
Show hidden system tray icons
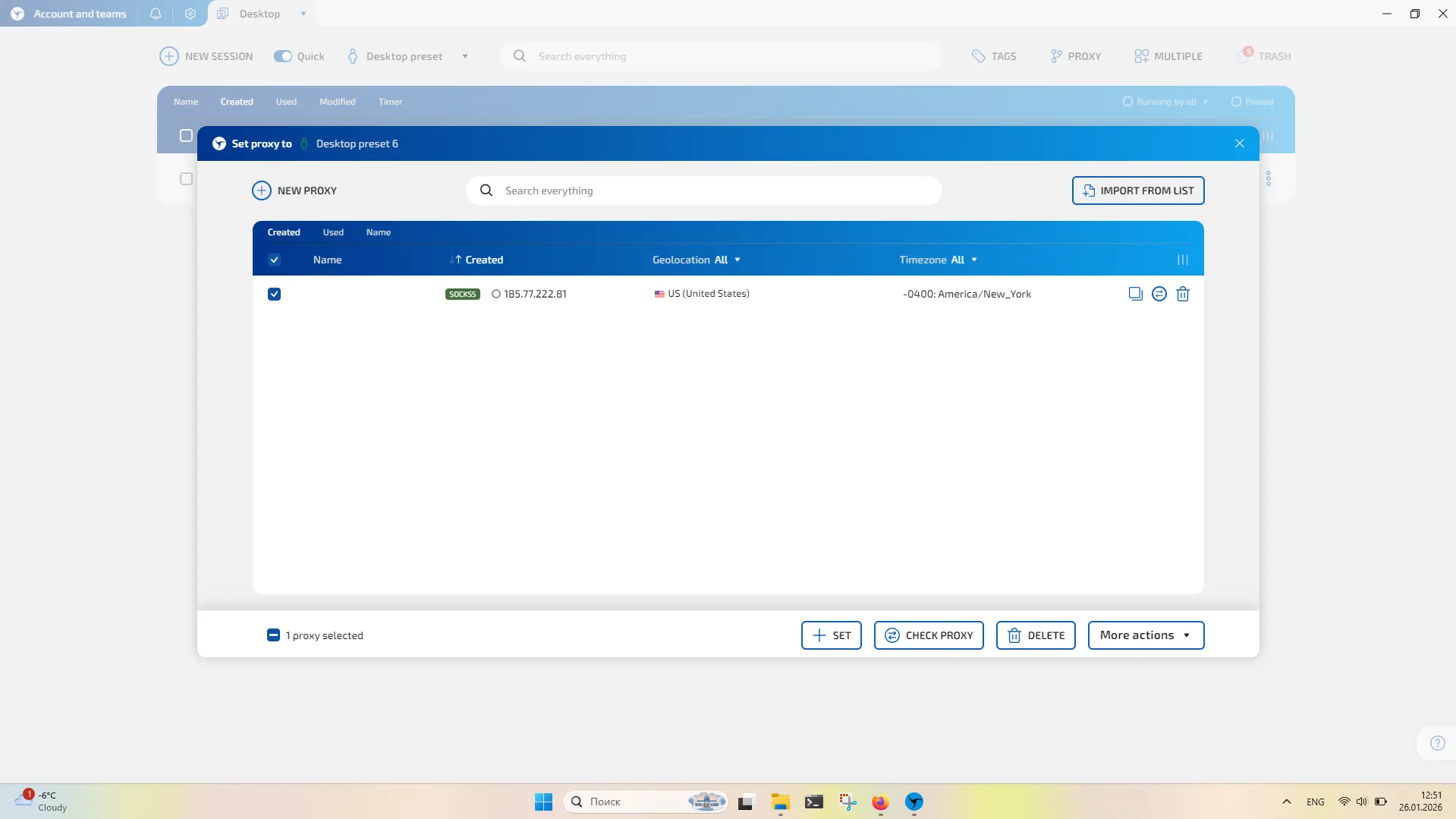[1286, 802]
